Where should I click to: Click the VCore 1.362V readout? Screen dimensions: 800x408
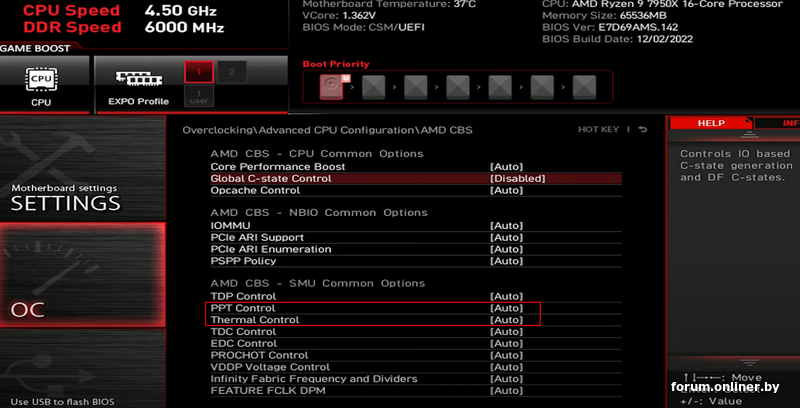(339, 15)
